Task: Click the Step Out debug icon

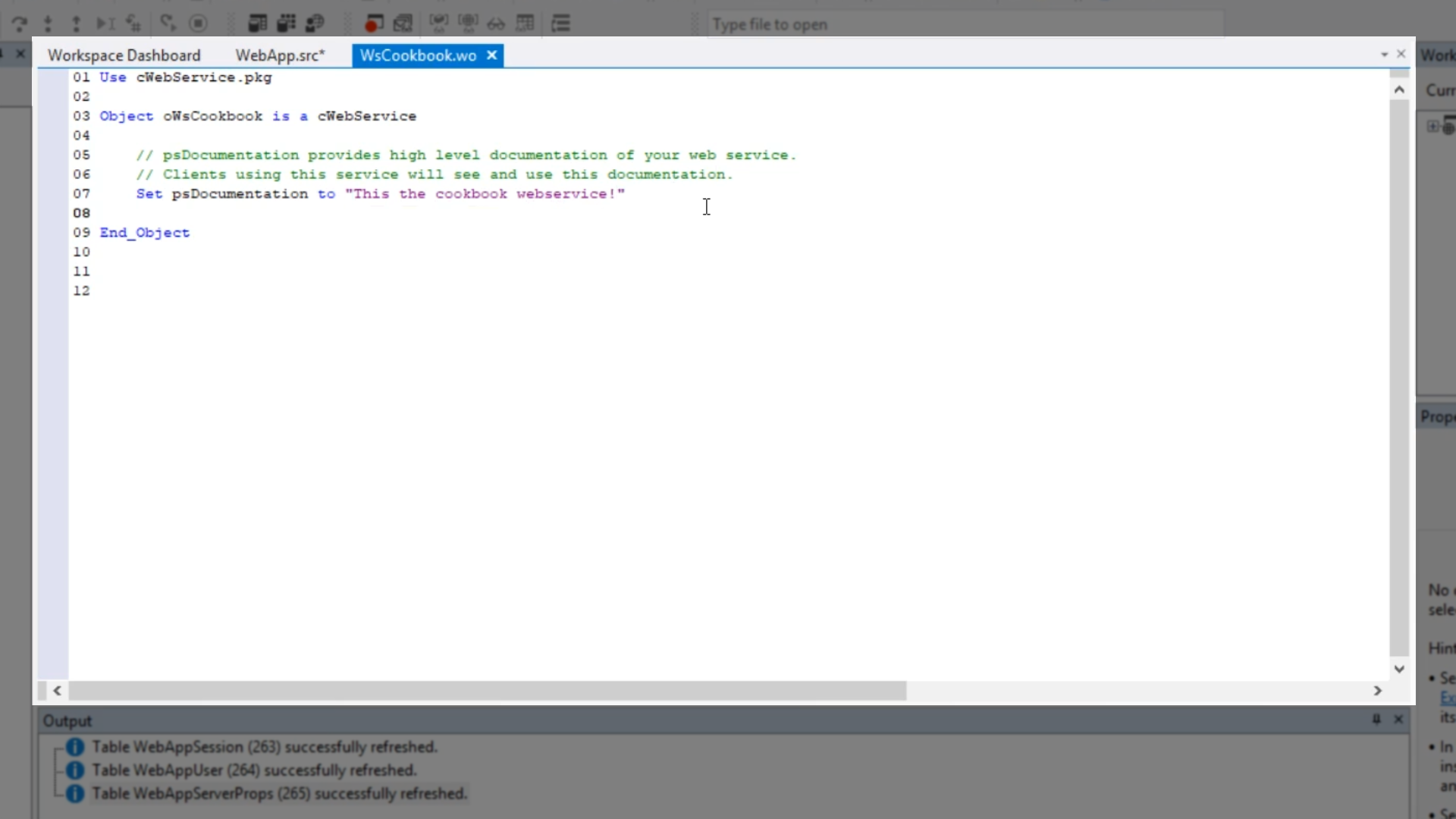Action: point(76,24)
